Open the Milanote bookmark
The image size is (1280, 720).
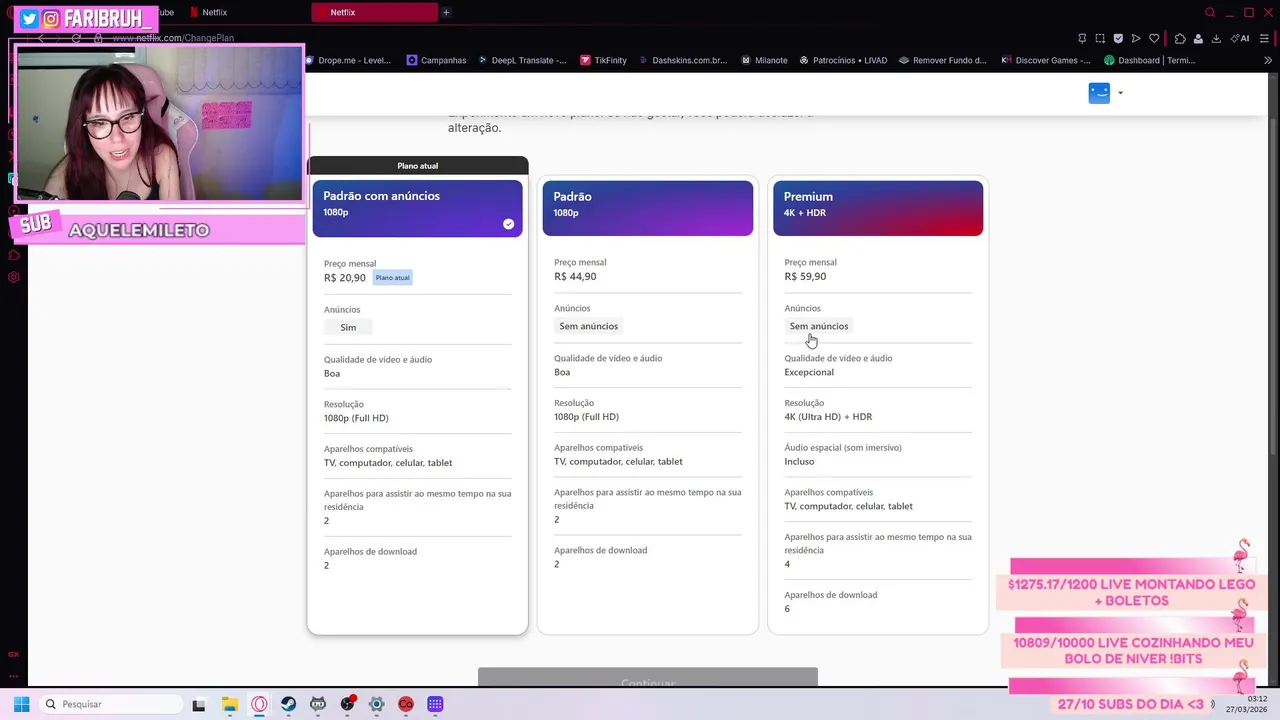tap(764, 60)
